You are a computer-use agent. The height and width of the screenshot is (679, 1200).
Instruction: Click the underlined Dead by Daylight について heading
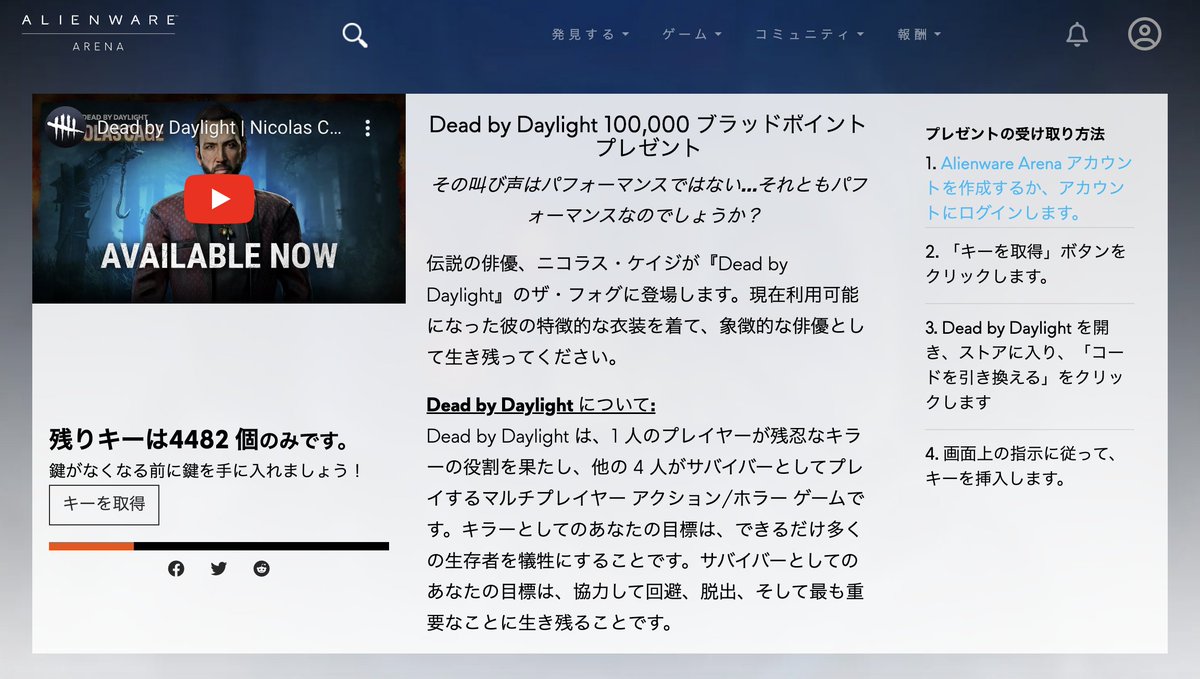click(541, 405)
